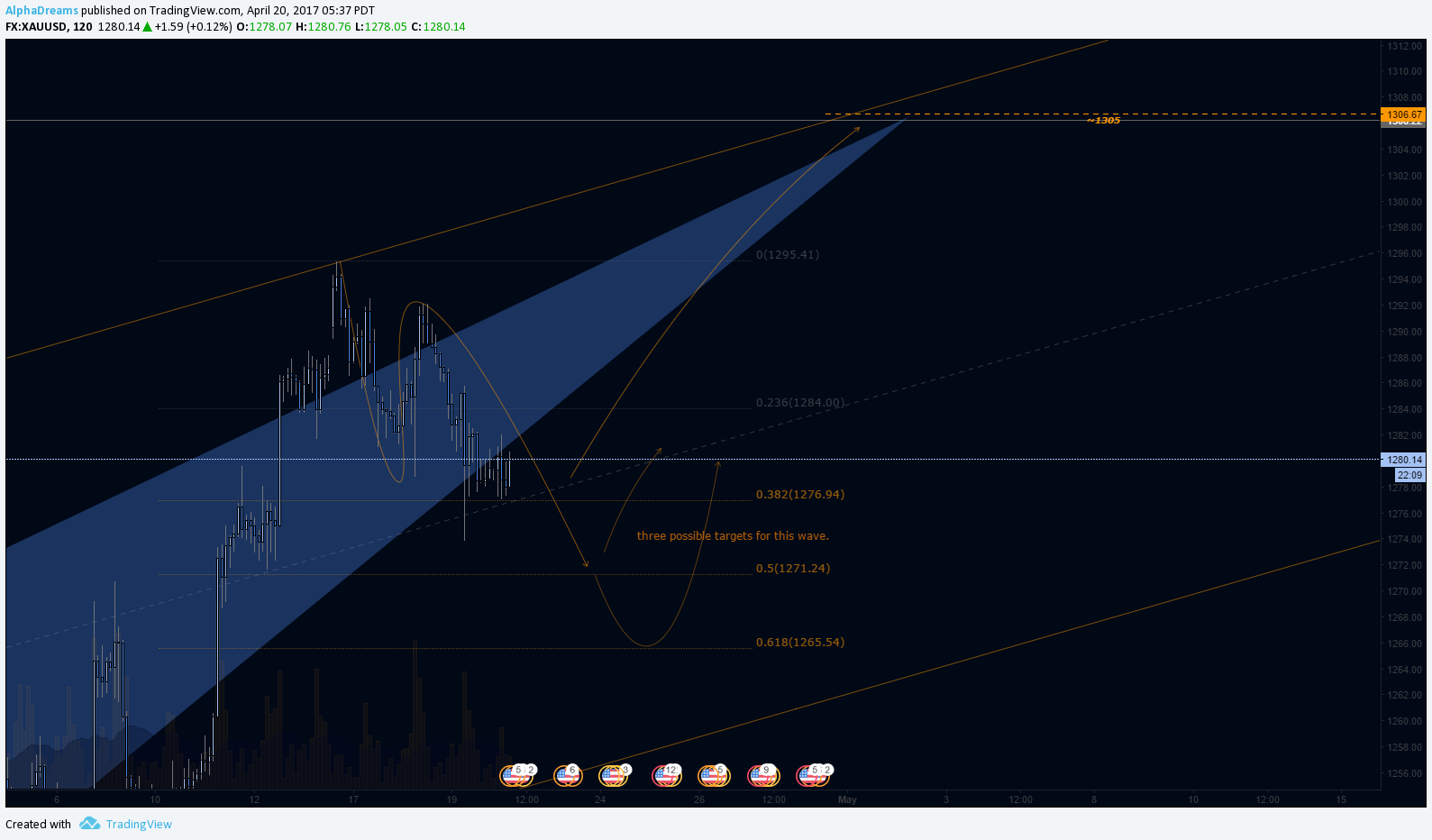
Task: Click the Fibonacci 0.618(1265.54) level label
Action: (x=800, y=642)
